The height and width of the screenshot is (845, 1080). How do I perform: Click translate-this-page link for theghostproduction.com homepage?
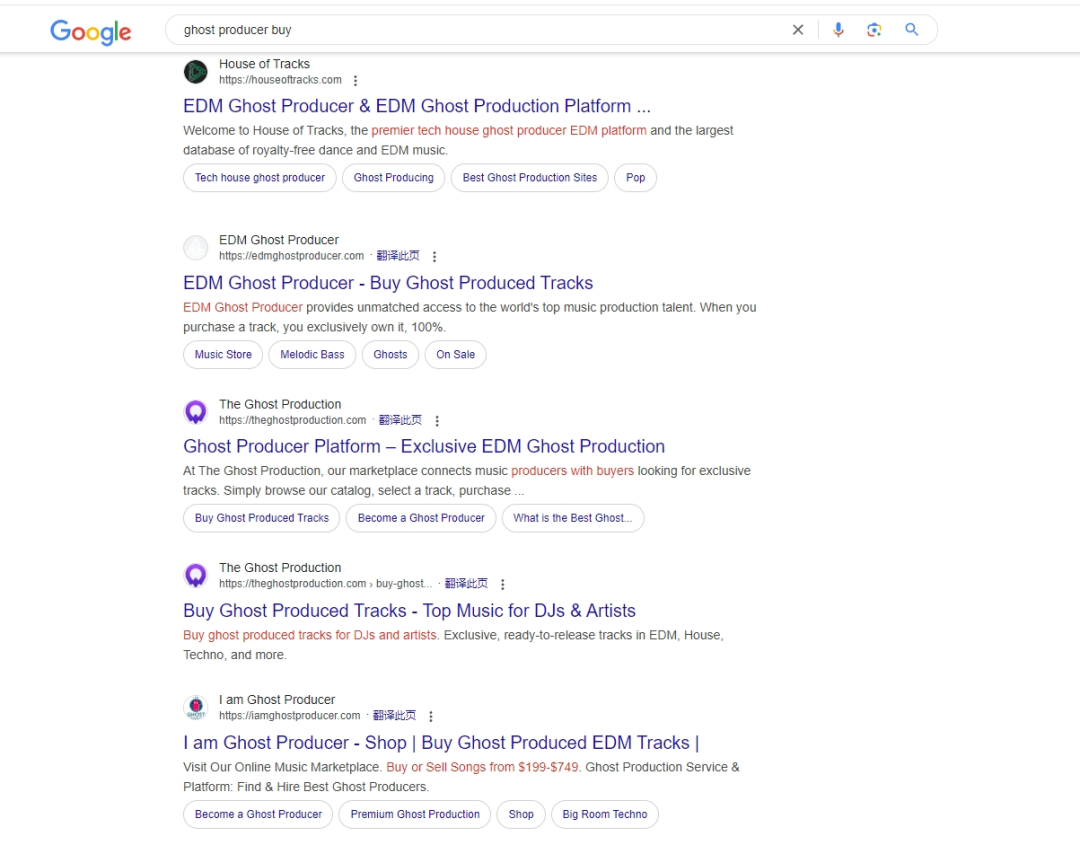click(400, 420)
